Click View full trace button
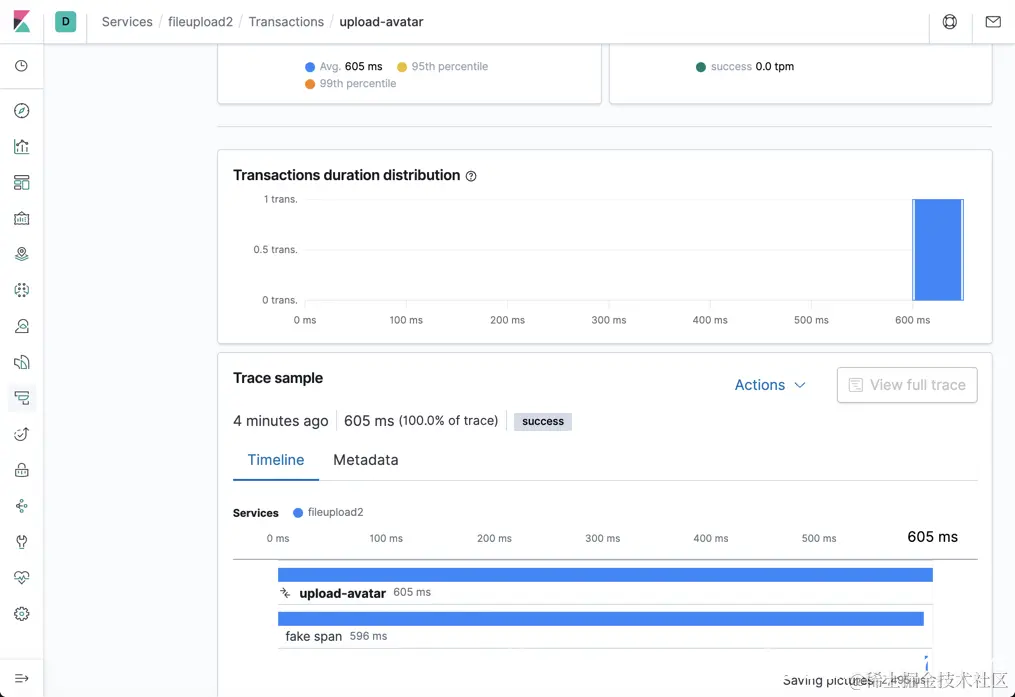The height and width of the screenshot is (697, 1015). pyautogui.click(x=907, y=385)
